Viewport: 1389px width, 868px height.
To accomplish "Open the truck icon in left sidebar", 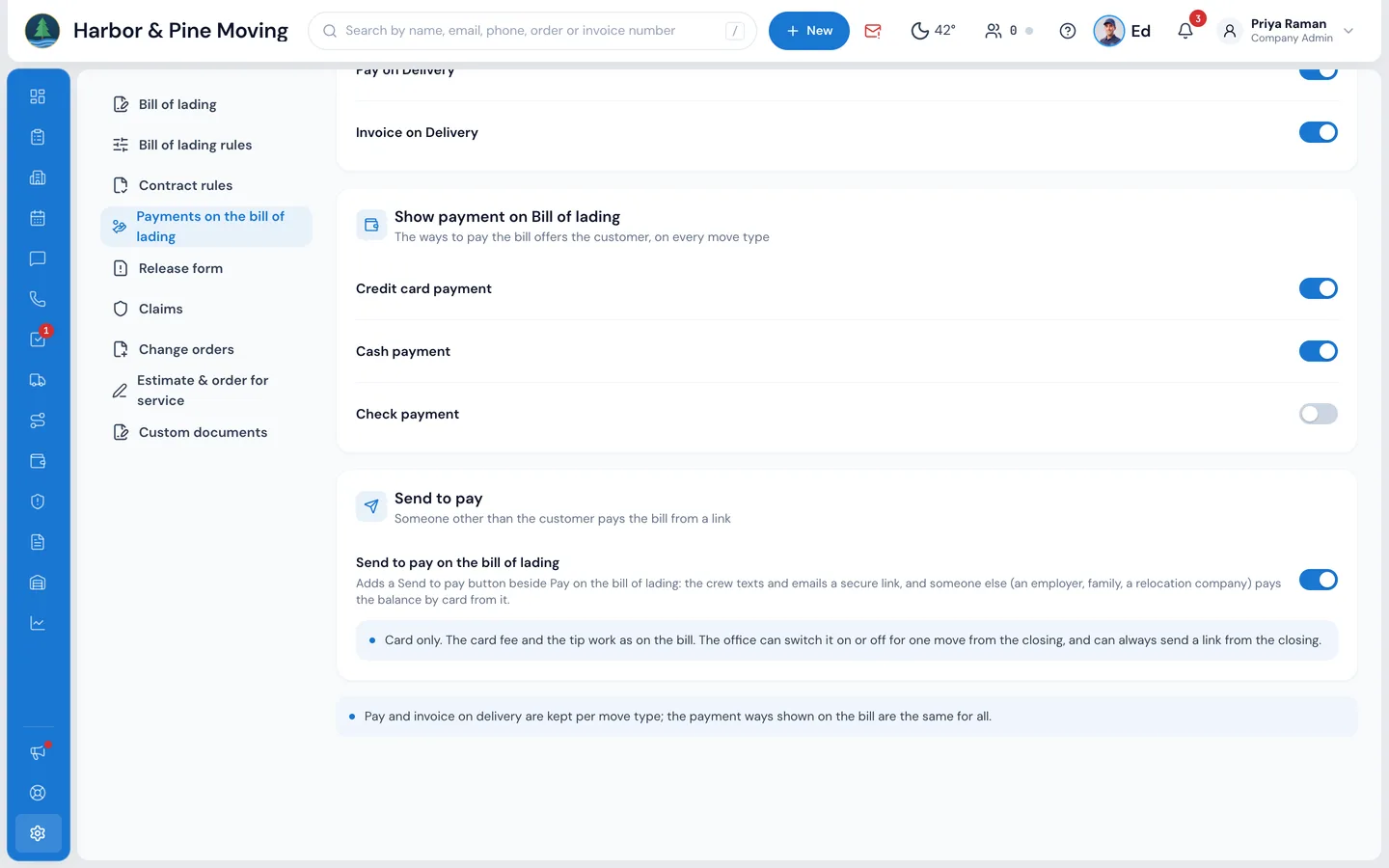I will [x=38, y=380].
